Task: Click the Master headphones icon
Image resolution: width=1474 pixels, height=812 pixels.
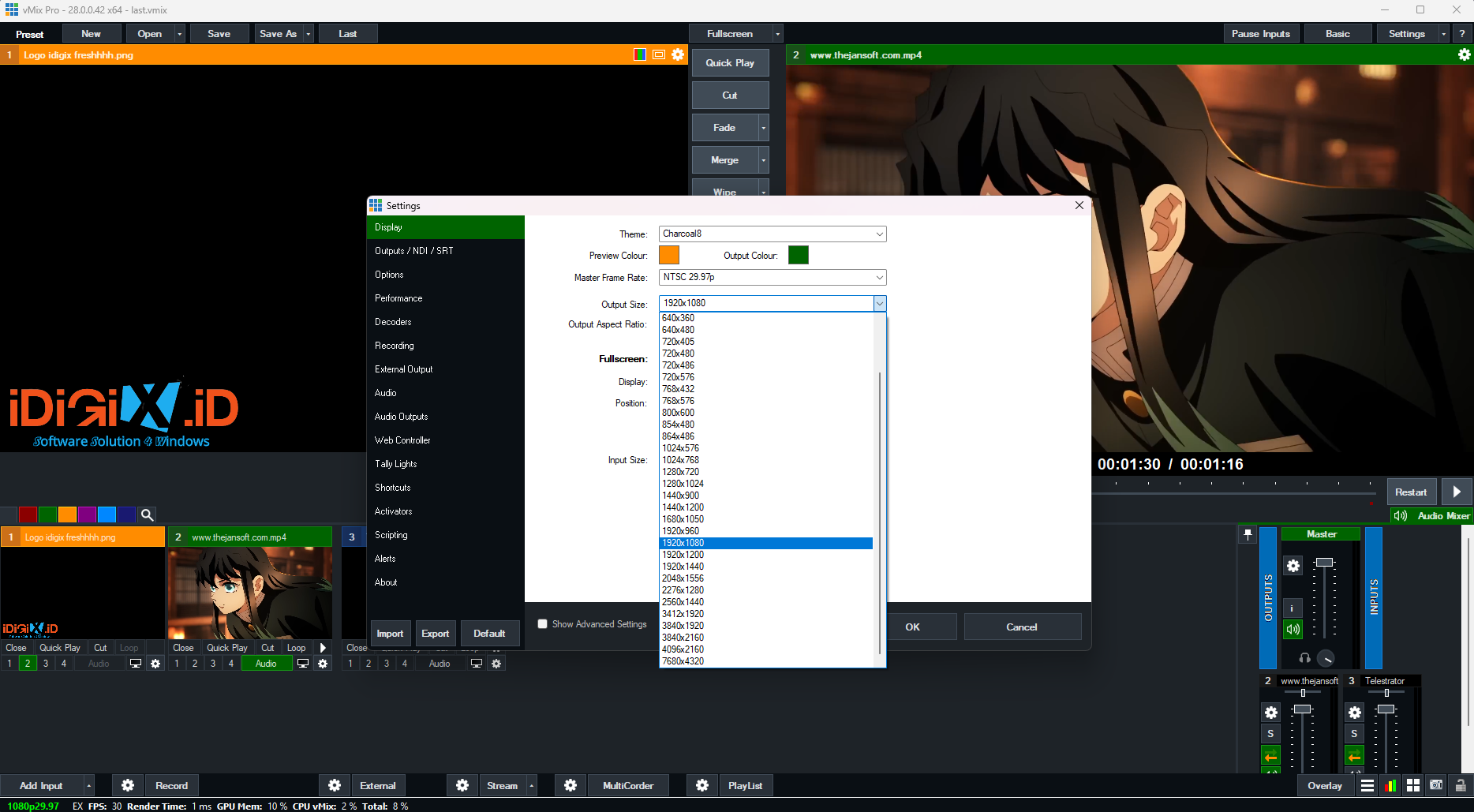Action: click(x=1305, y=658)
